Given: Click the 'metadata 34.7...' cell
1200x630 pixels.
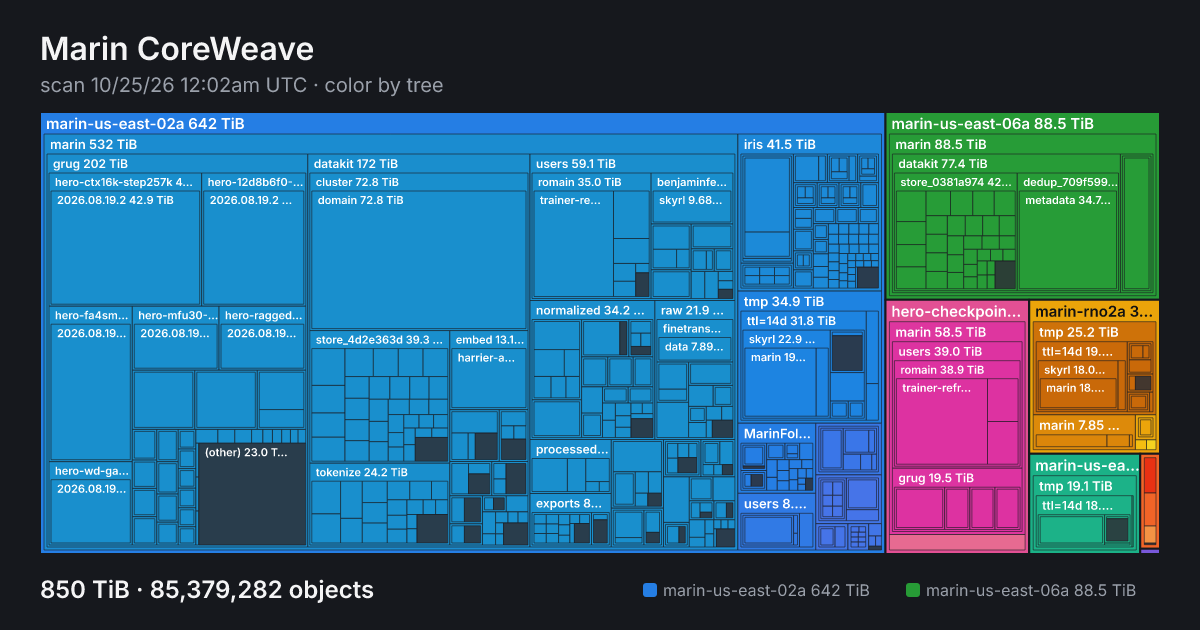Looking at the screenshot, I should (x=1068, y=240).
